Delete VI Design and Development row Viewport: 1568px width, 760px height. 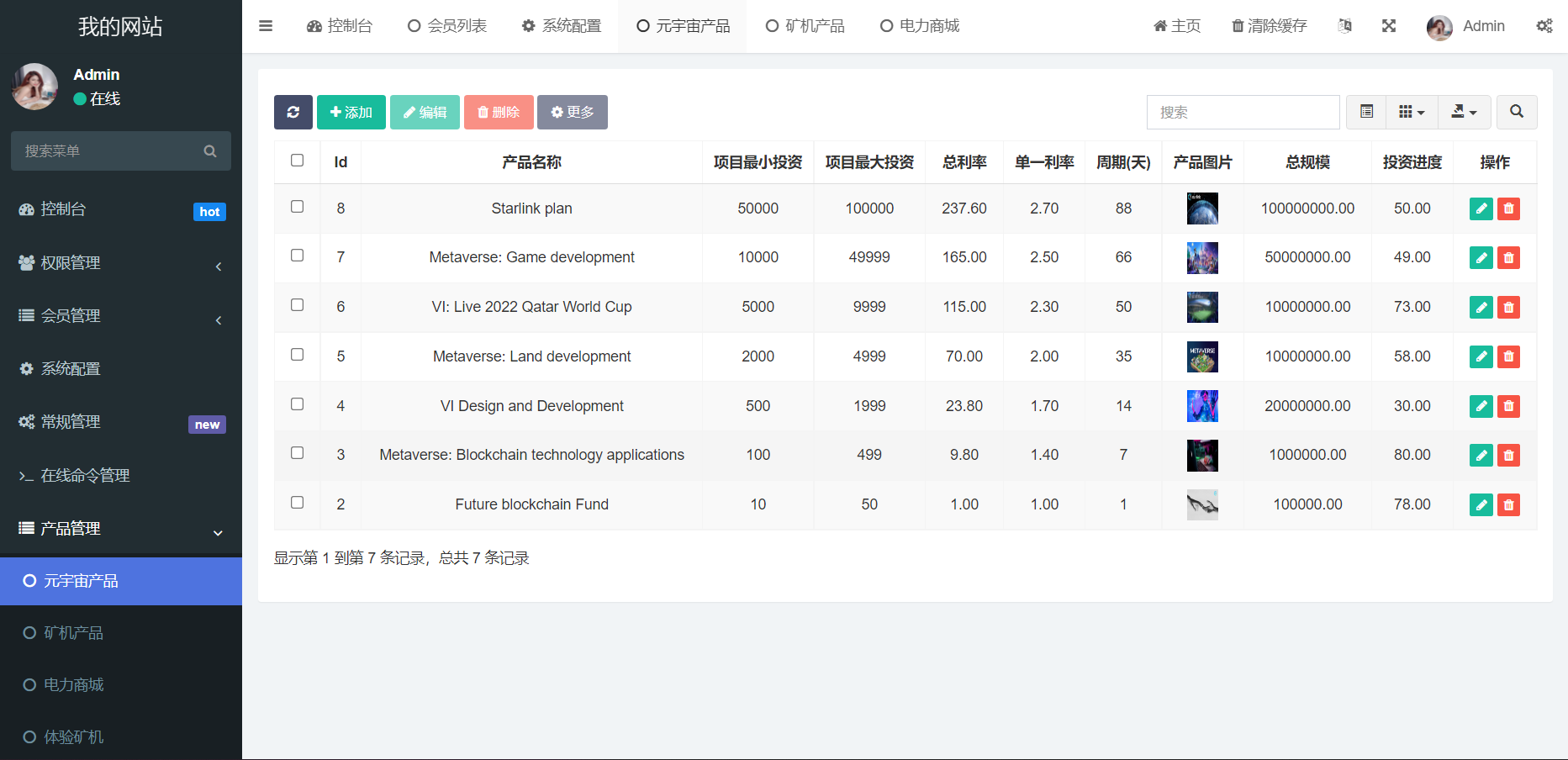point(1509,406)
